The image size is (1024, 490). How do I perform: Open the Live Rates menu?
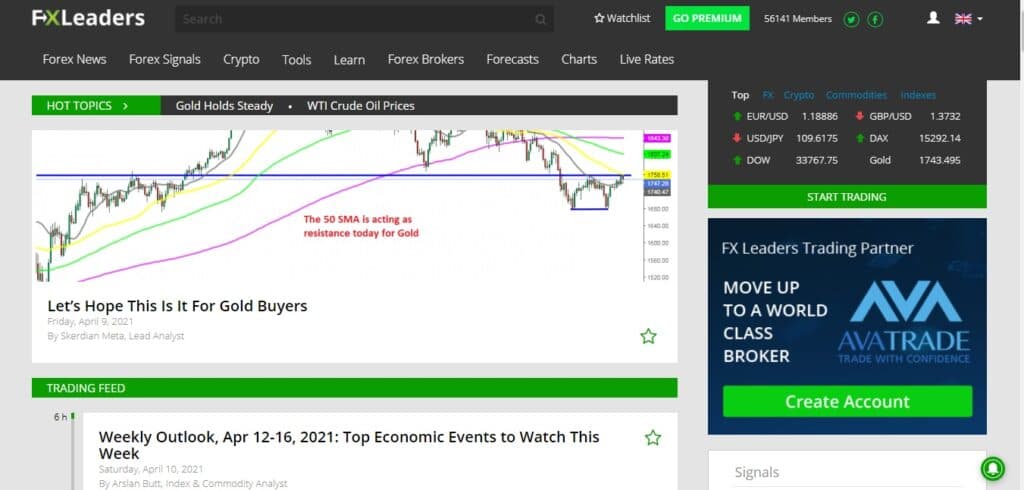pos(647,59)
